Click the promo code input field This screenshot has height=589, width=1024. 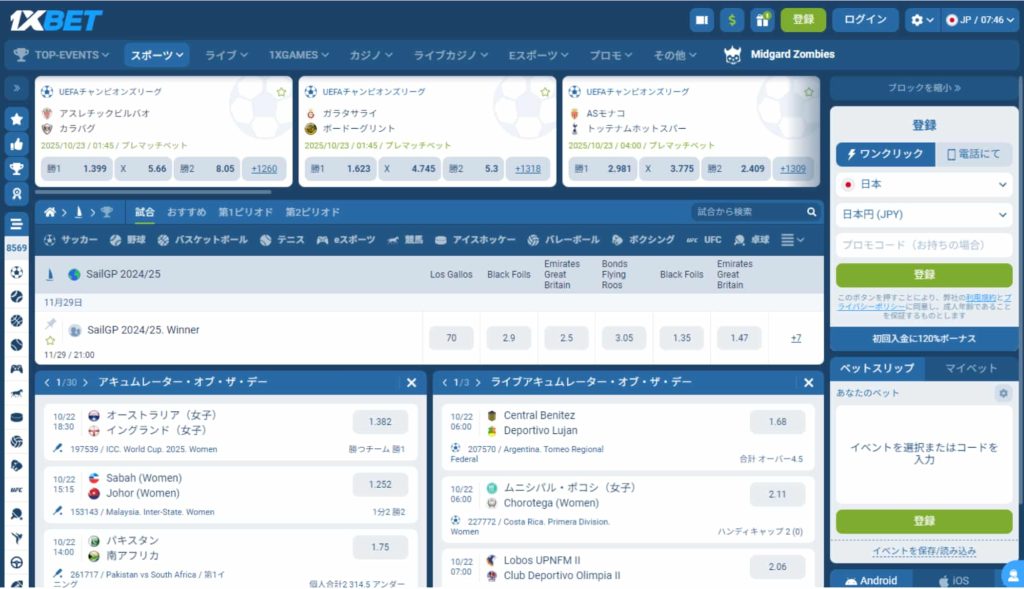coord(924,245)
